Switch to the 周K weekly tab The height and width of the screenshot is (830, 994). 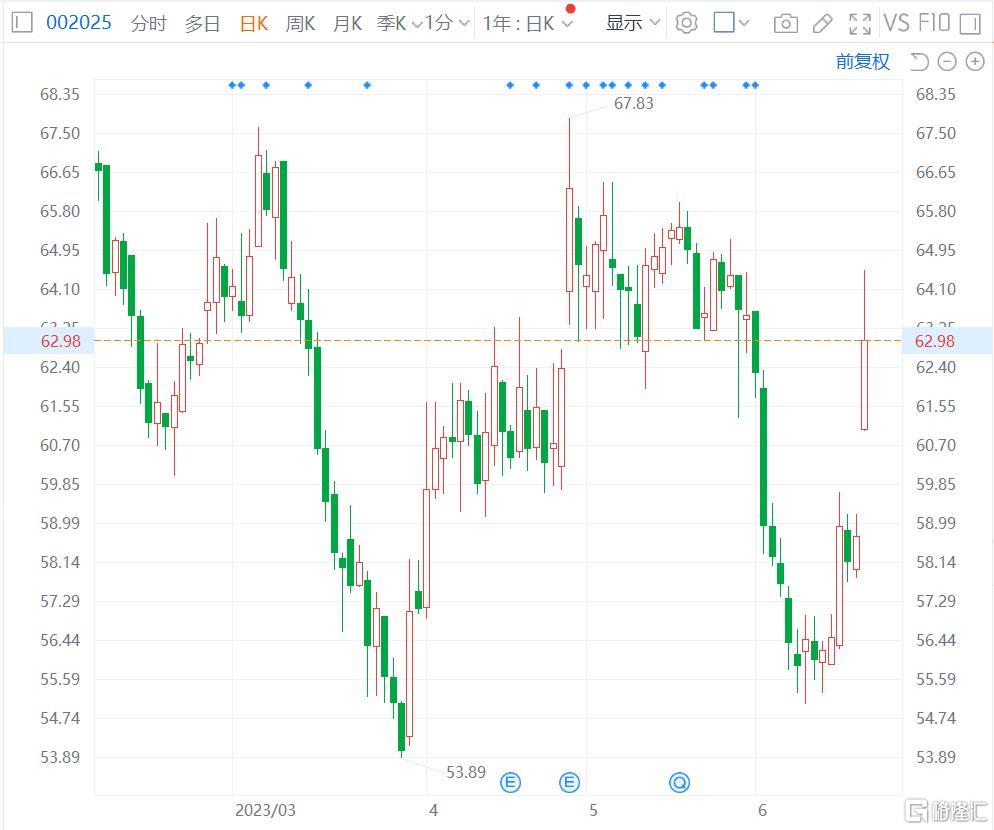pyautogui.click(x=300, y=23)
